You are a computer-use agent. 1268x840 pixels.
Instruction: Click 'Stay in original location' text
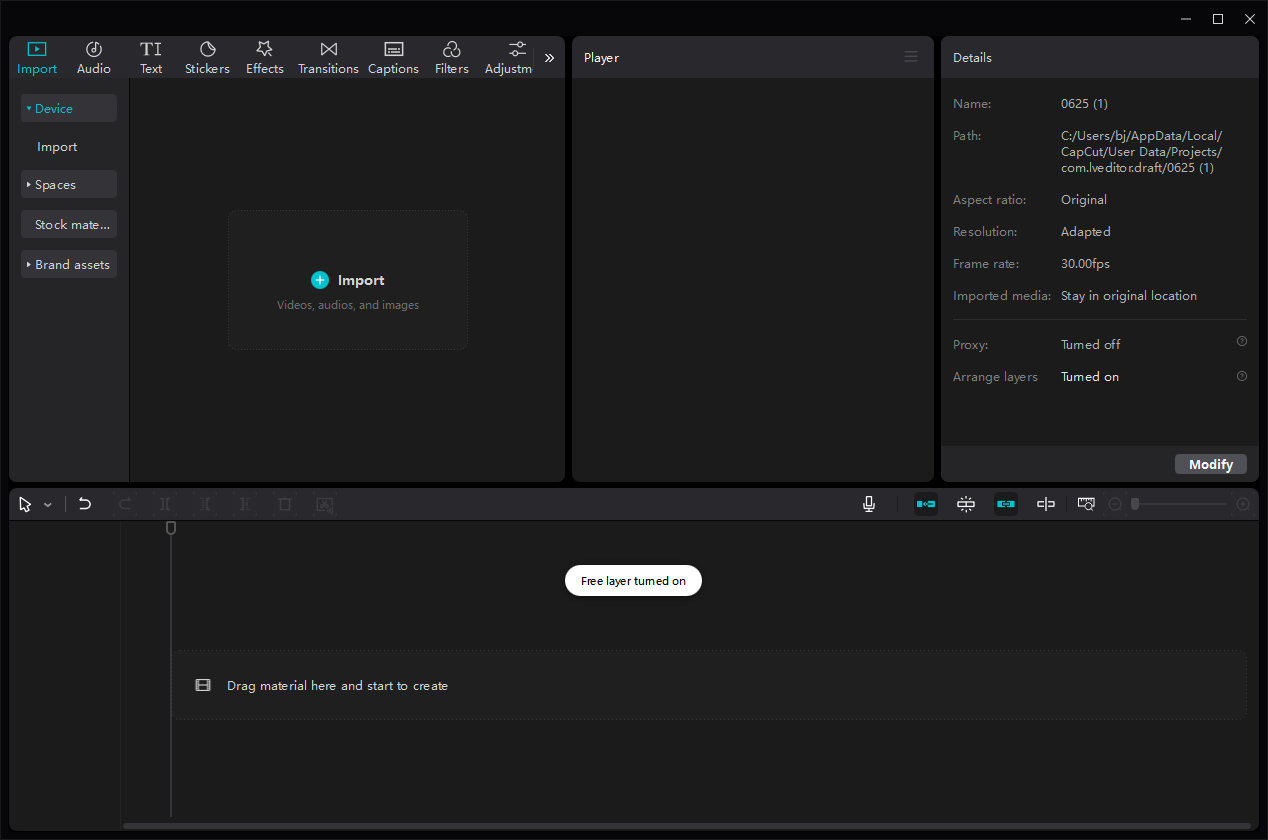pos(1129,296)
